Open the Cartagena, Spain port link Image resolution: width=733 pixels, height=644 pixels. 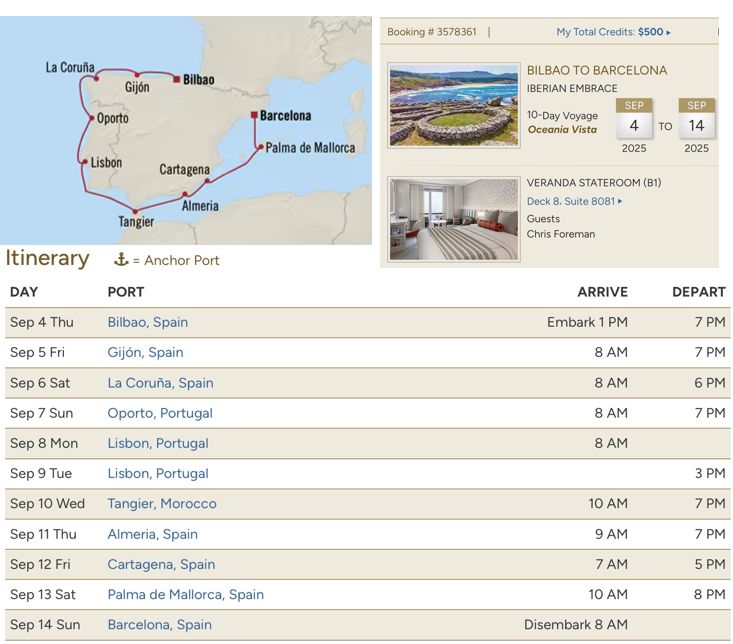(x=161, y=564)
